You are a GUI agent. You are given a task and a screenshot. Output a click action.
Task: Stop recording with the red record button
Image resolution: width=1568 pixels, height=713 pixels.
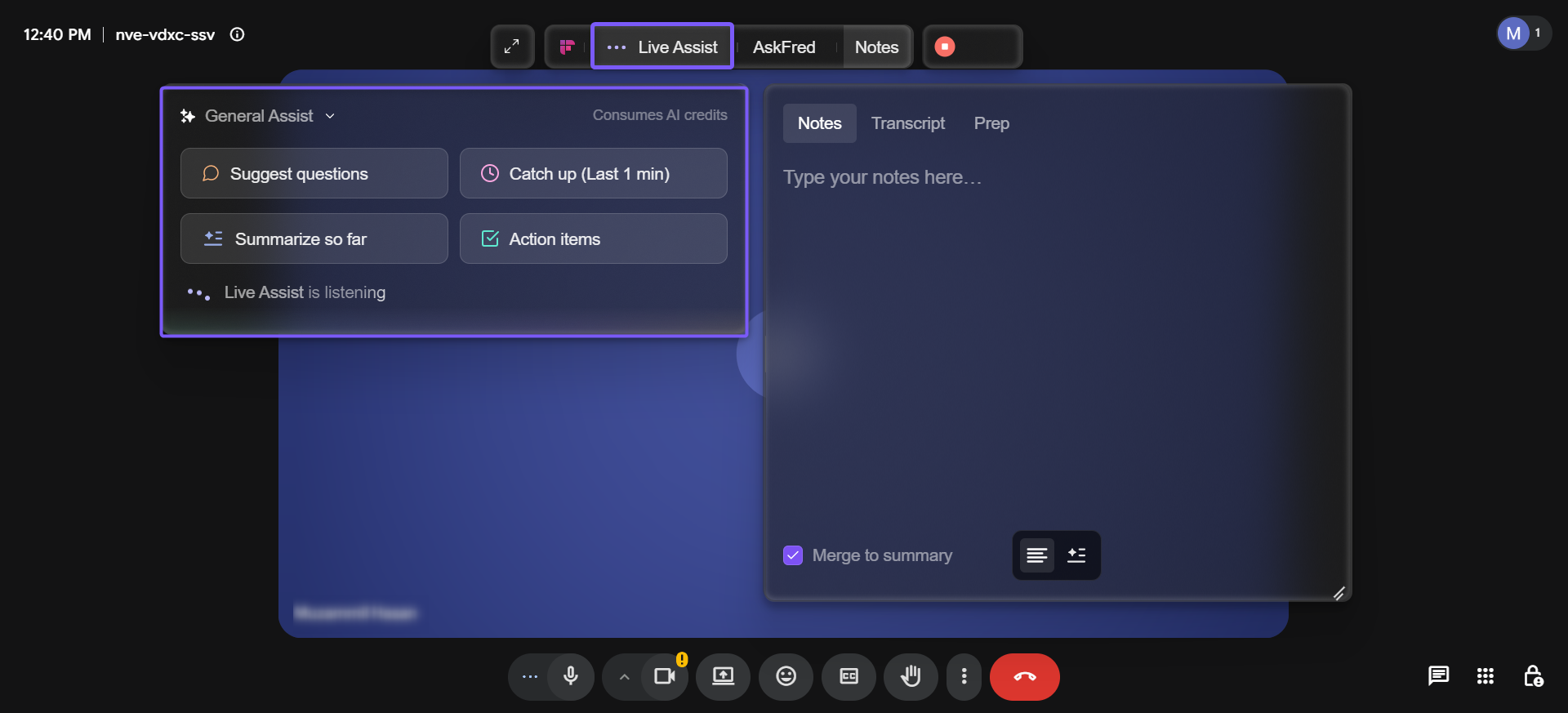click(x=945, y=47)
